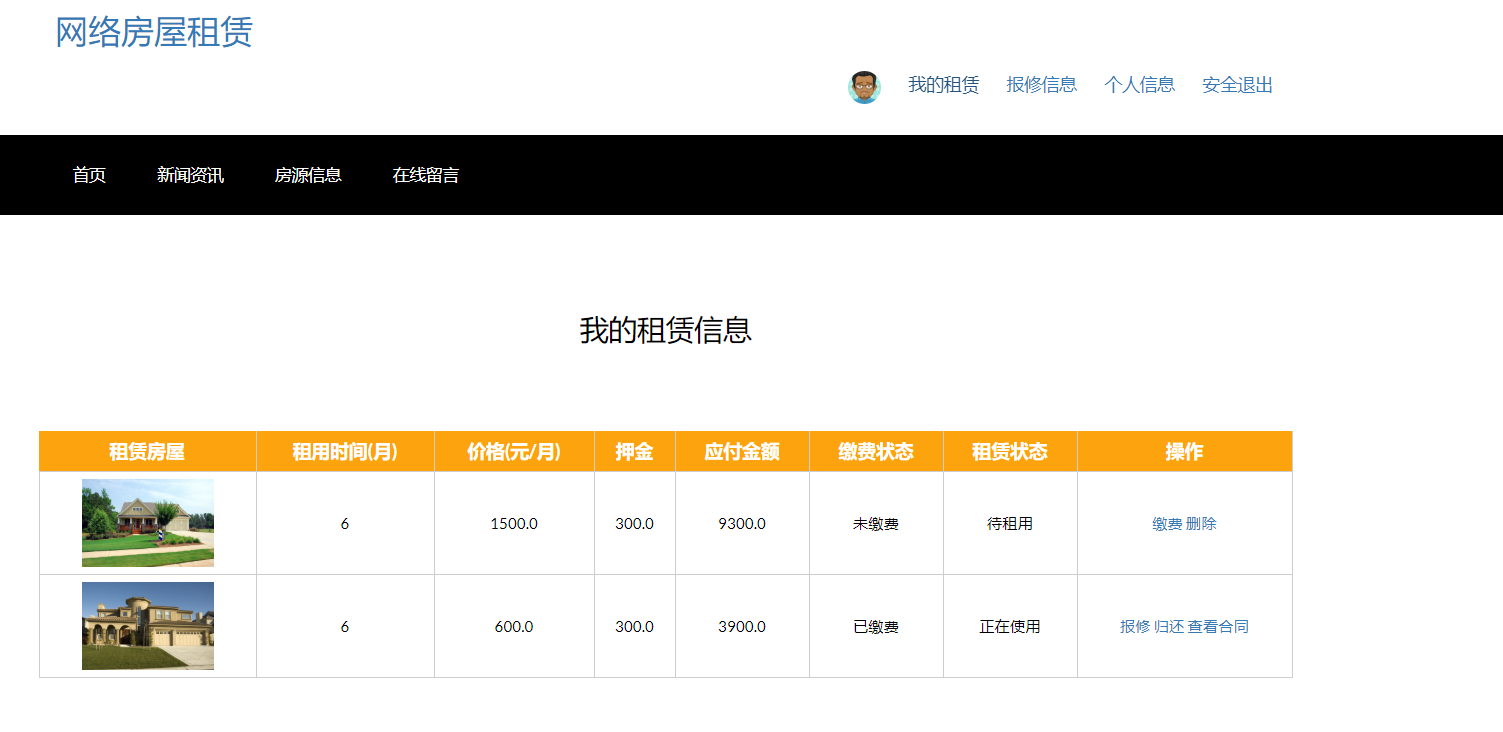The height and width of the screenshot is (732, 1503).
Task: Click the 正在使用 status cell
Action: [x=1010, y=627]
